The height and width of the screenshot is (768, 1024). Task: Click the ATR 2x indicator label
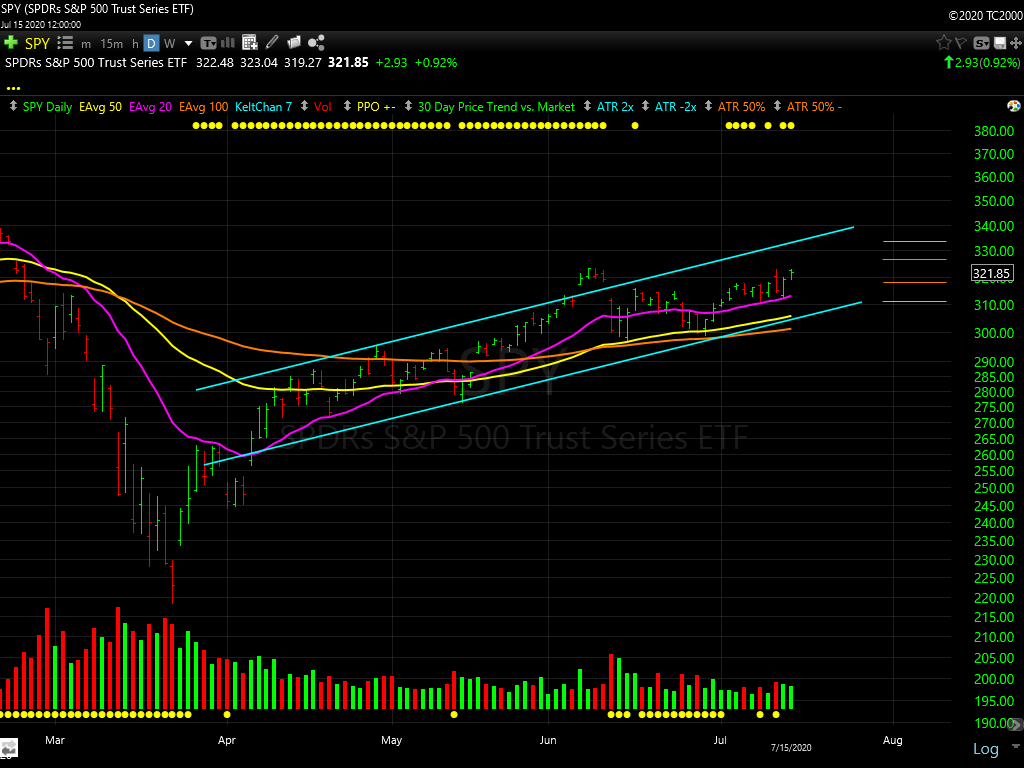tap(615, 106)
